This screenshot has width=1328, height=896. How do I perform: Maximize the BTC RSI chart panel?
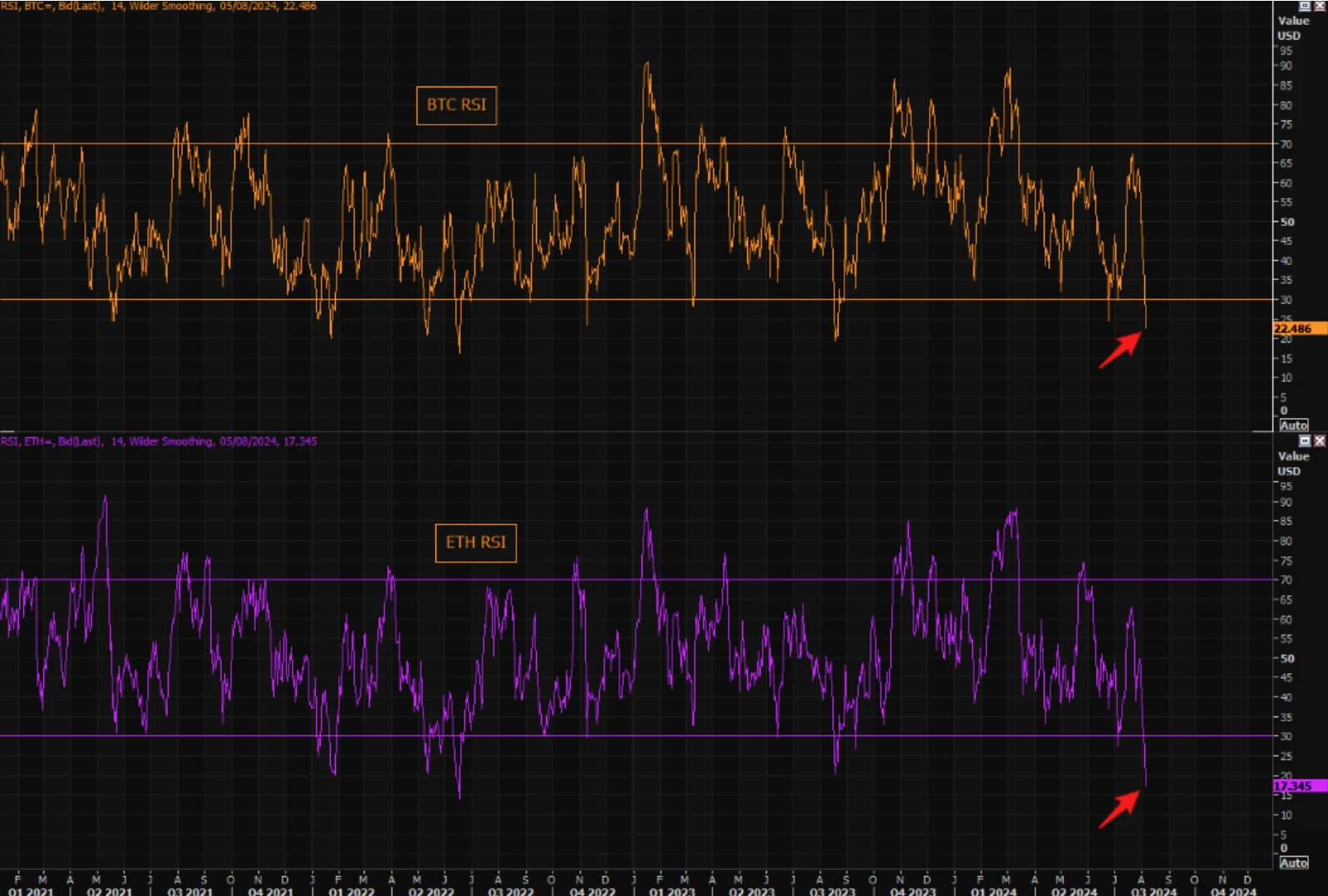[1304, 6]
